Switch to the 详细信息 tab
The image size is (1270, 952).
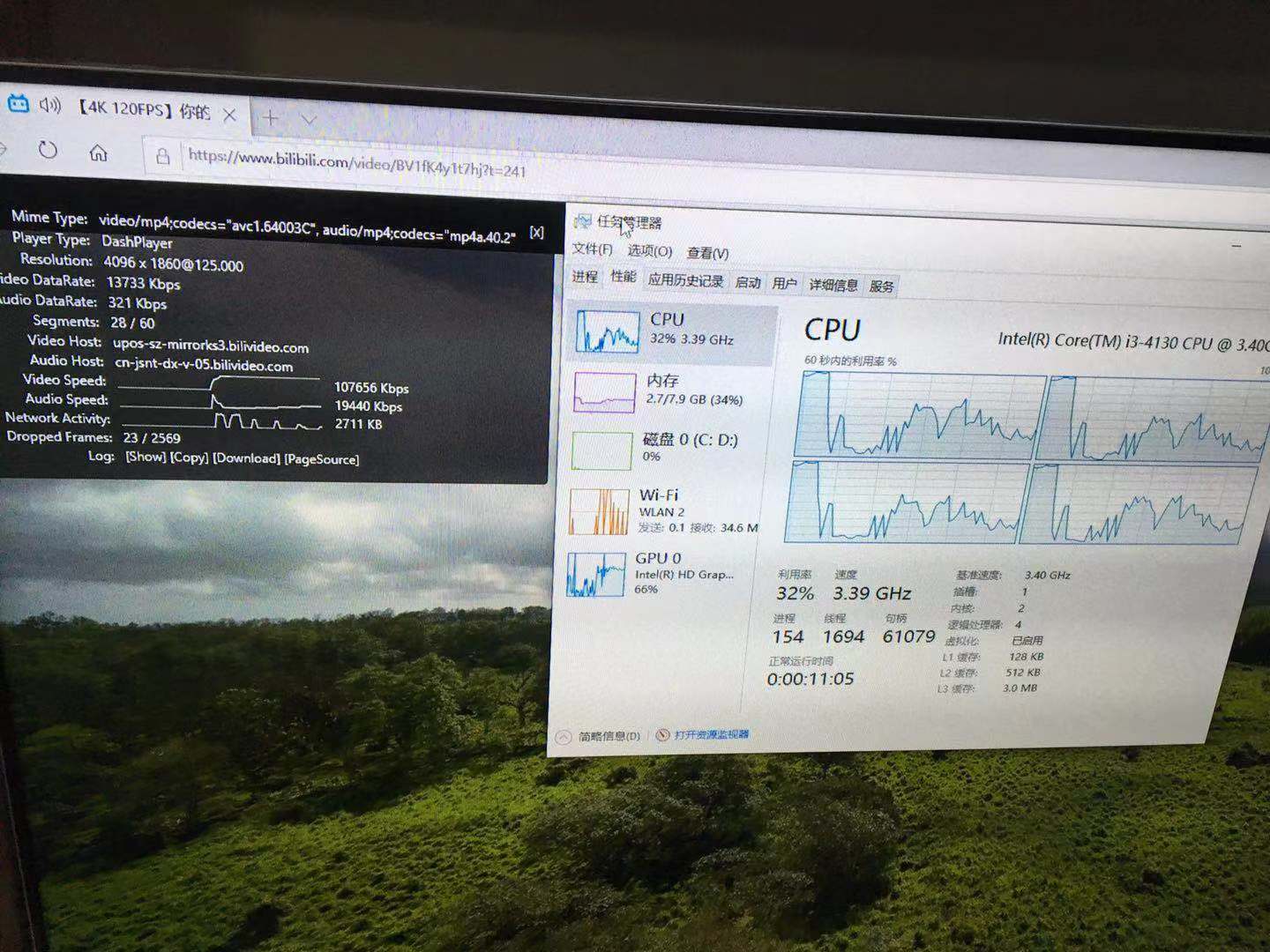[833, 285]
